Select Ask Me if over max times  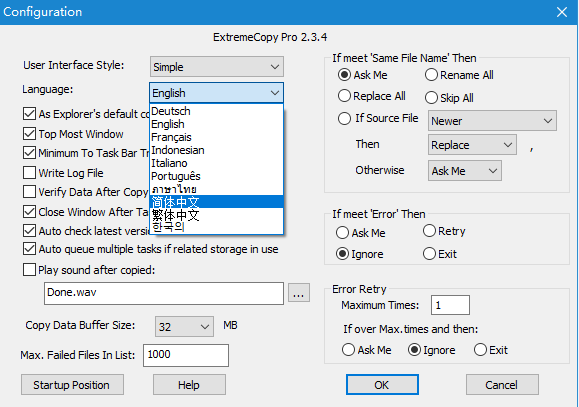tap(348, 350)
